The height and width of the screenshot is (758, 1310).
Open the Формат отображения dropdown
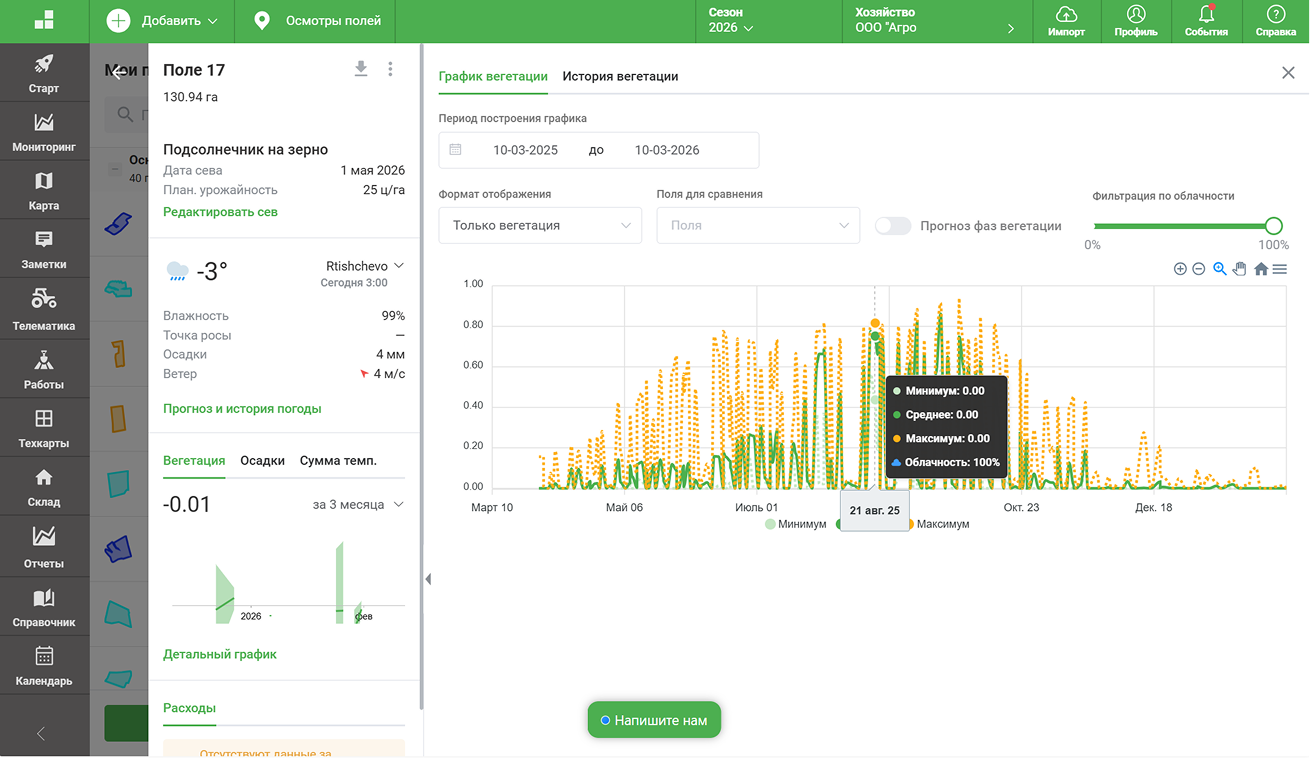(x=540, y=226)
